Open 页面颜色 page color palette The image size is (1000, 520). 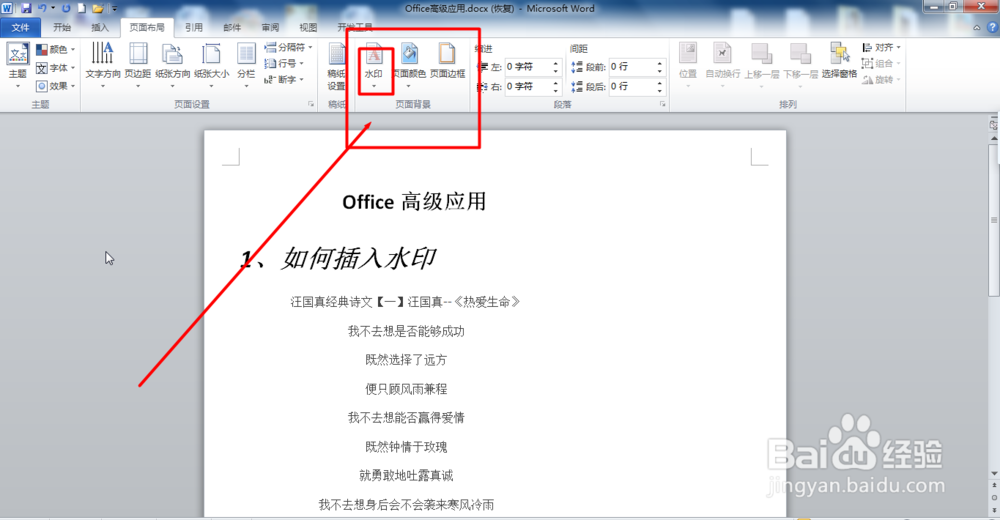pyautogui.click(x=409, y=66)
